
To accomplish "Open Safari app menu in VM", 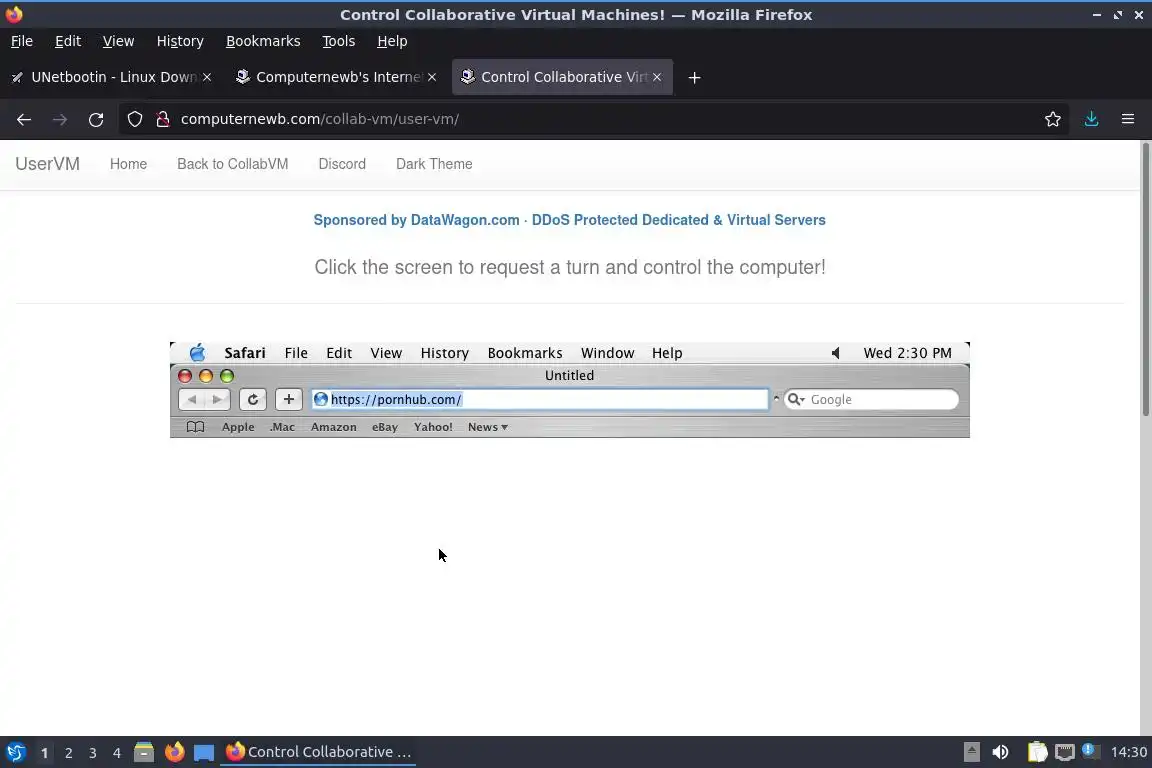I will click(245, 353).
